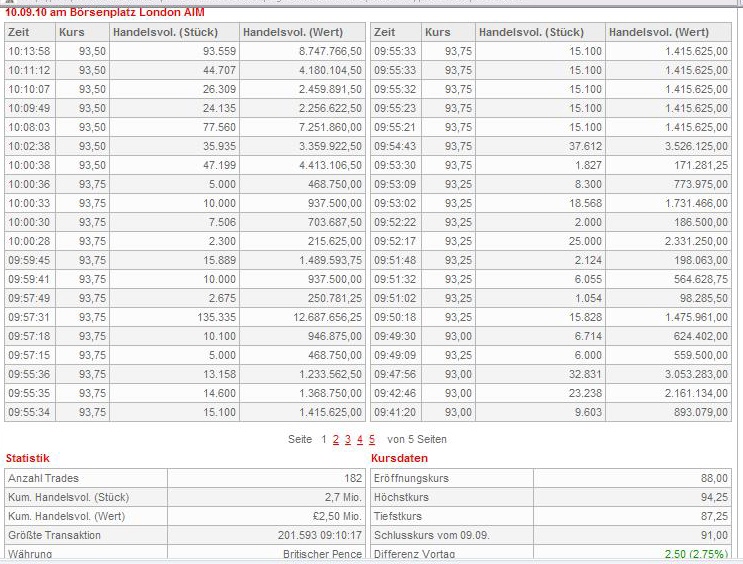The image size is (743, 564).
Task: Click right Handelsvol. (Wert) column header
Action: [x=668, y=32]
